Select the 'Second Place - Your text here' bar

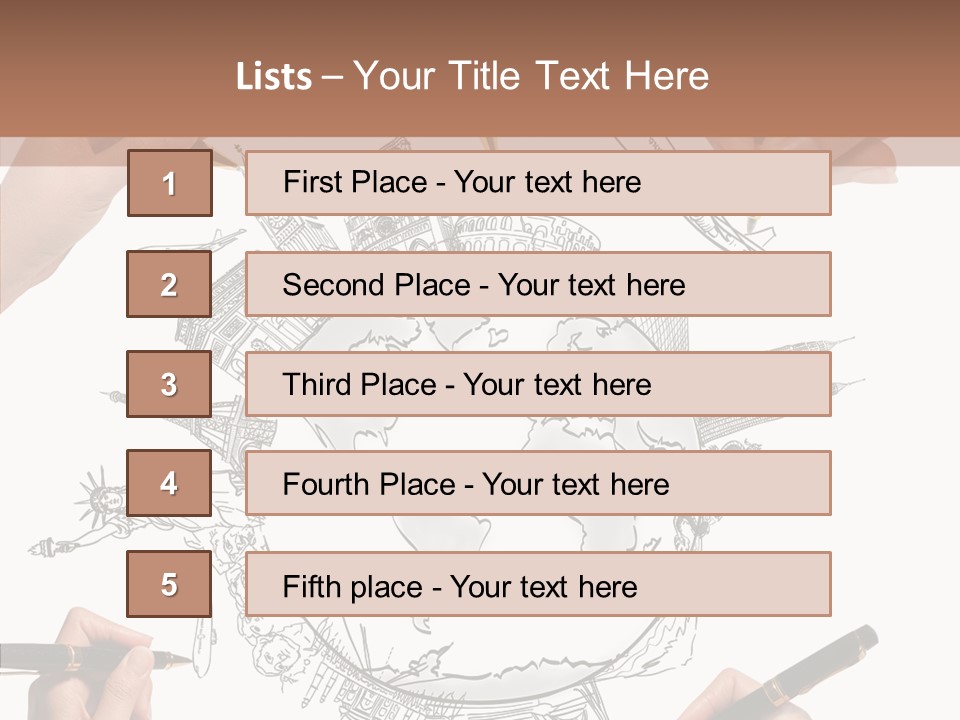tap(538, 284)
